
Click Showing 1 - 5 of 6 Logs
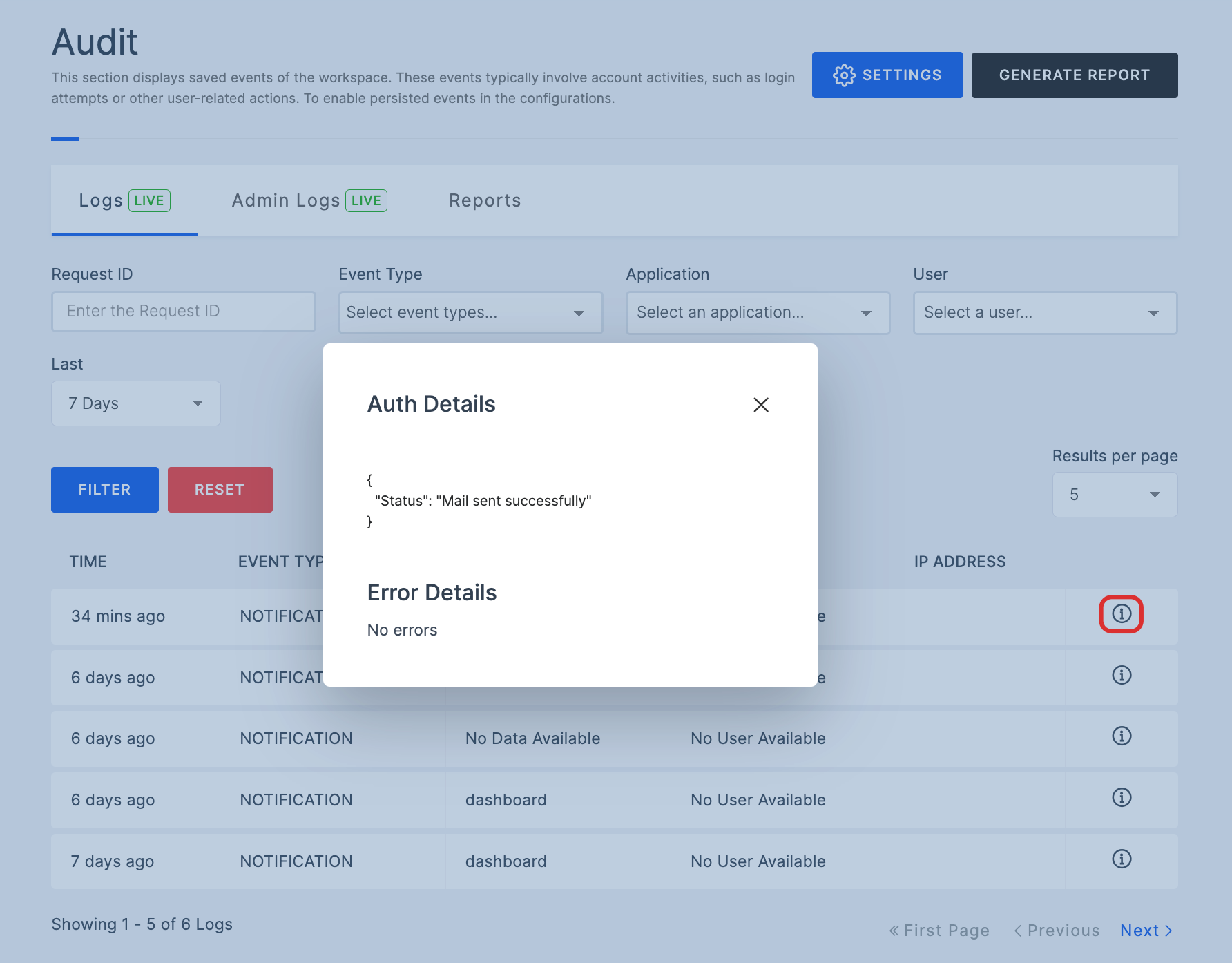point(142,924)
